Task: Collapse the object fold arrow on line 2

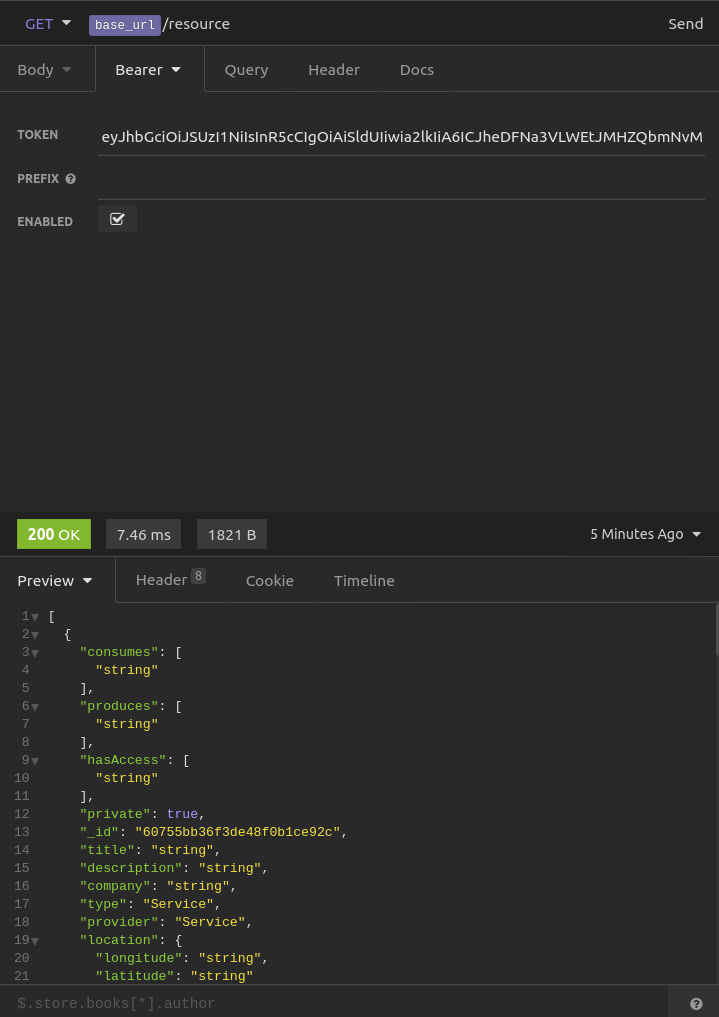Action: tap(35, 635)
